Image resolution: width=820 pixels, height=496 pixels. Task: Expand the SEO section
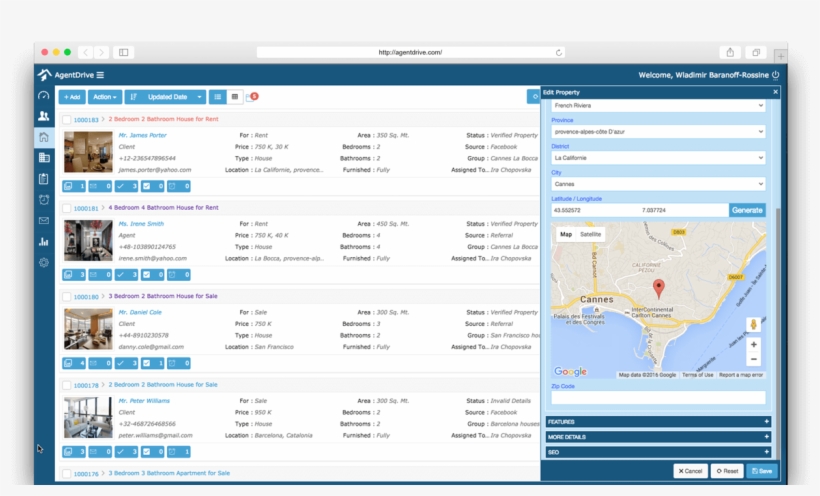658,452
